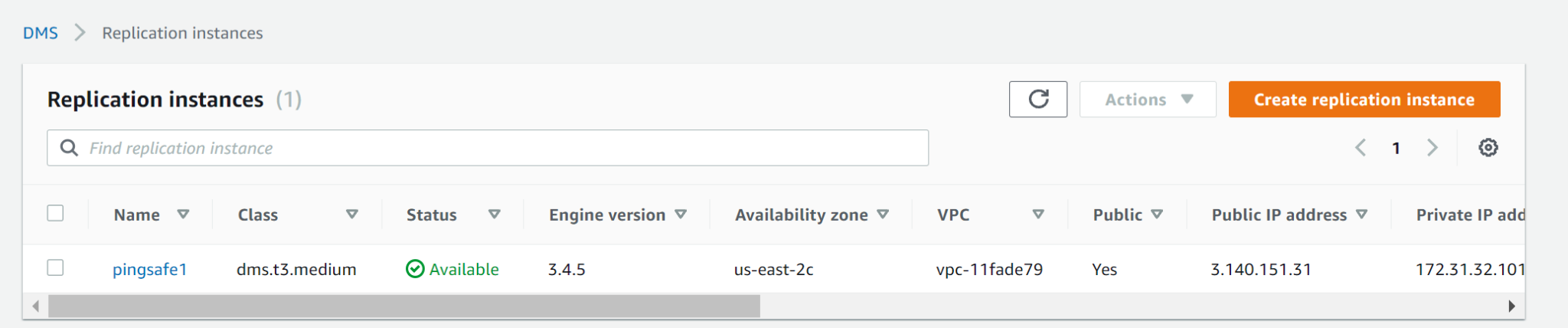The width and height of the screenshot is (1568, 328).
Task: Open the pingsafe1 instance link
Action: point(150,269)
